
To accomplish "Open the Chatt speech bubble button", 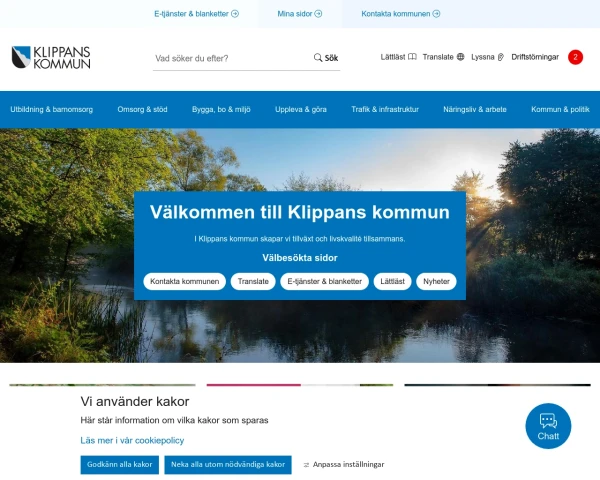I will click(x=548, y=426).
